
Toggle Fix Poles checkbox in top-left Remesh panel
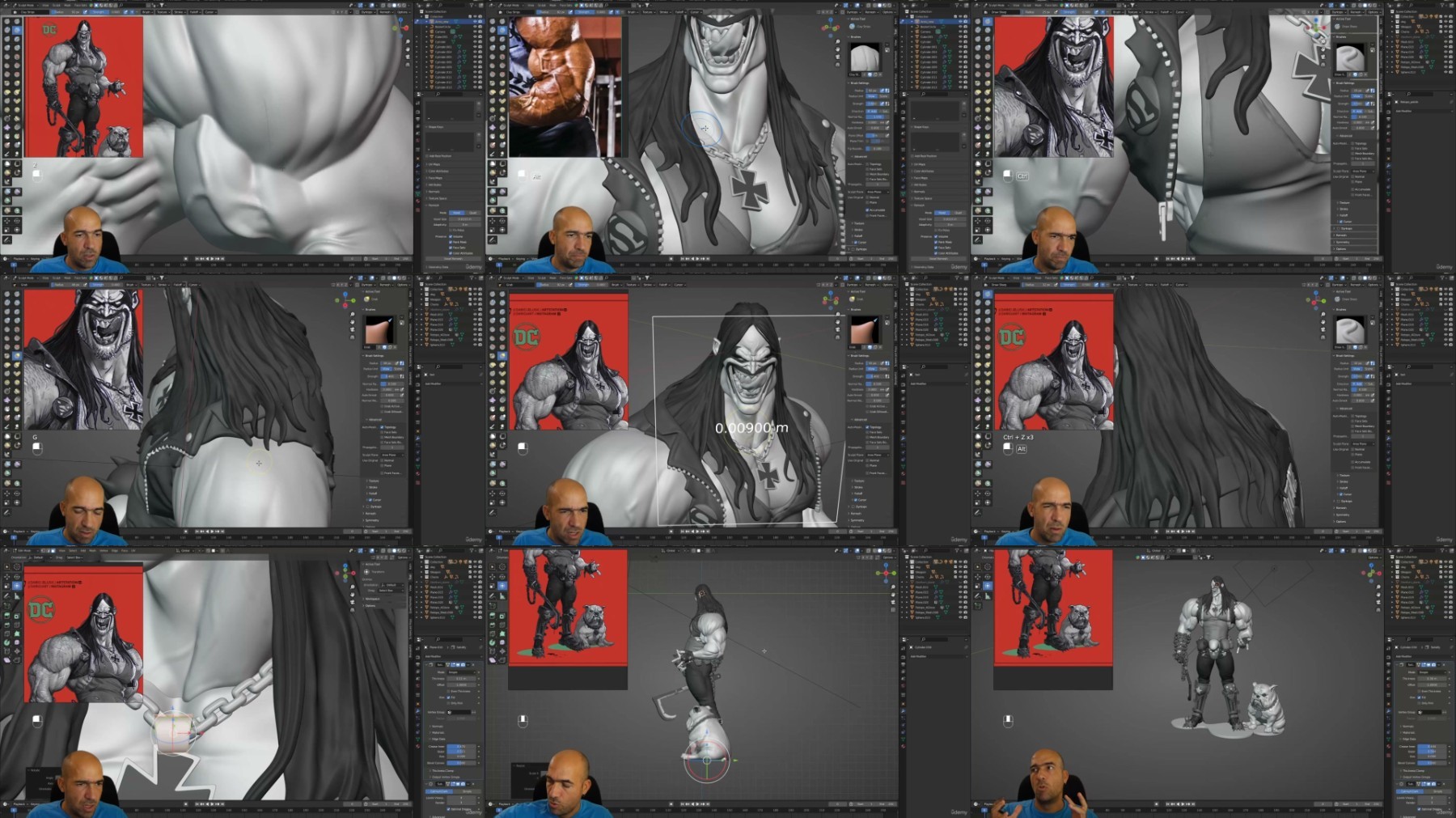451,231
